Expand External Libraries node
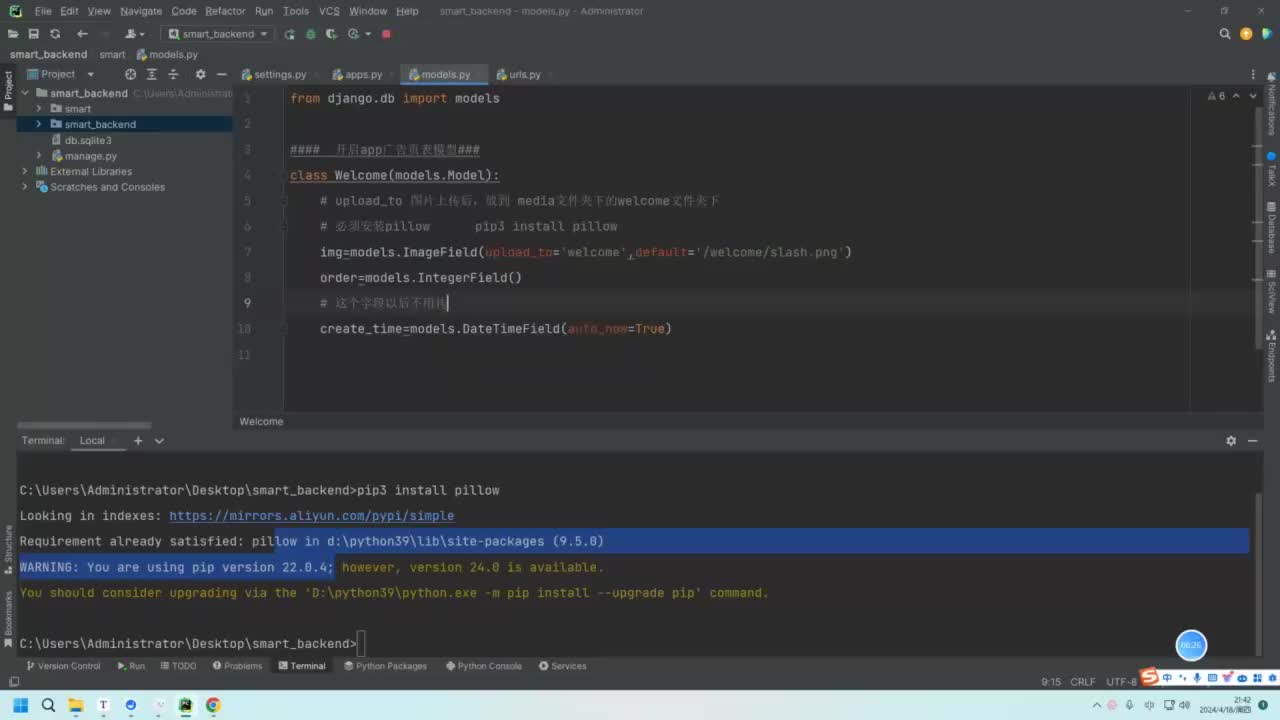 click(x=25, y=171)
